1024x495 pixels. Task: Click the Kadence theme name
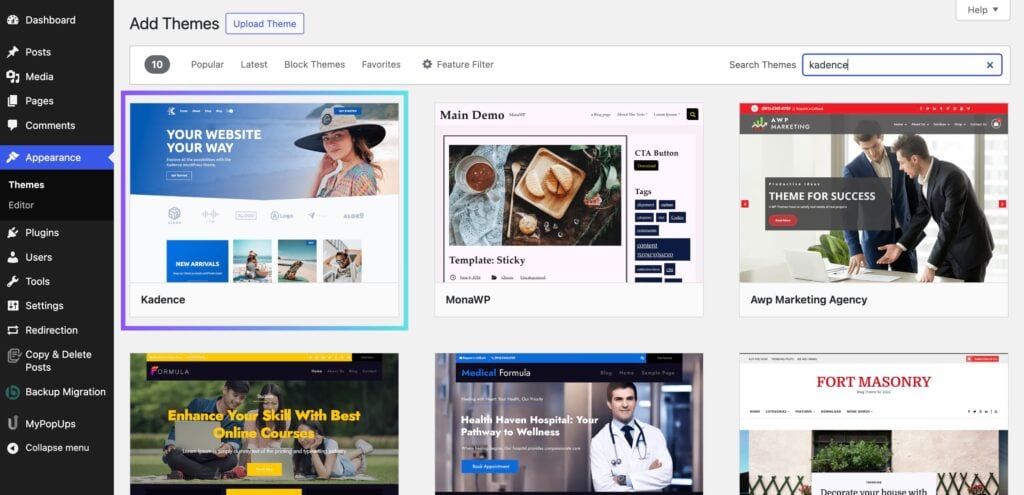point(163,300)
